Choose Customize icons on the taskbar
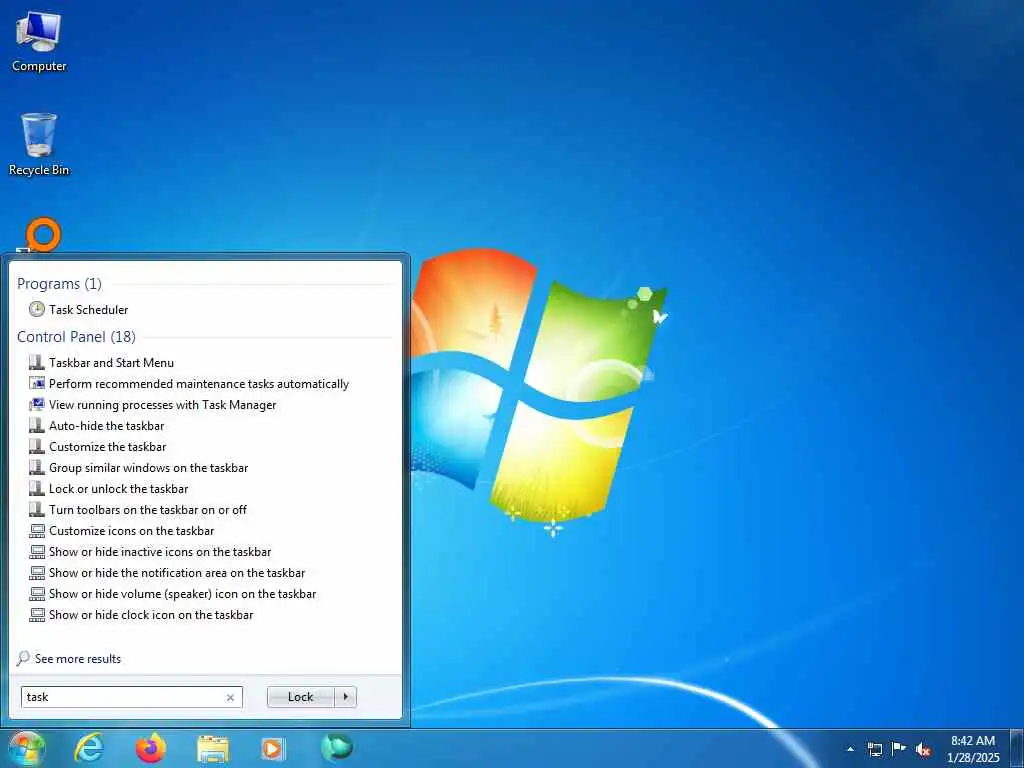 click(x=131, y=531)
